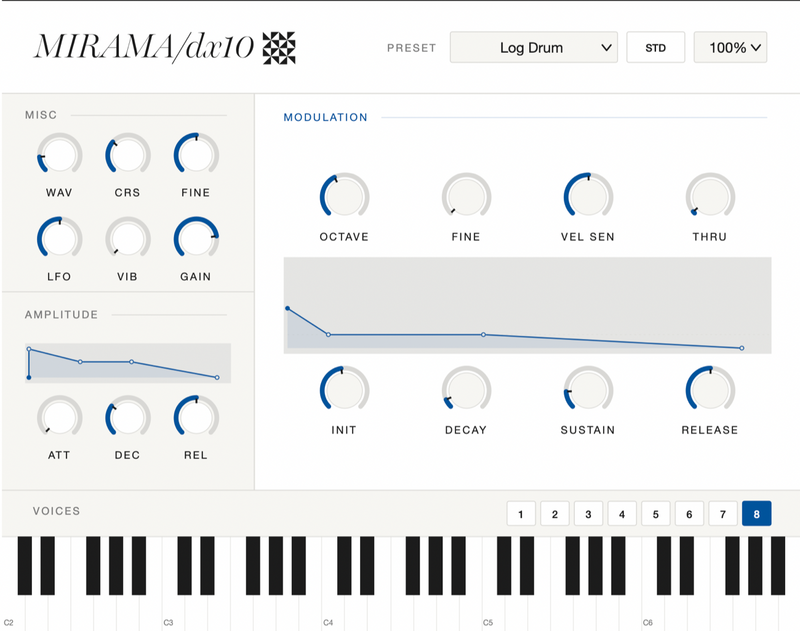Image resolution: width=800 pixels, height=631 pixels.
Task: Click the PRESET label
Action: pyautogui.click(x=411, y=48)
